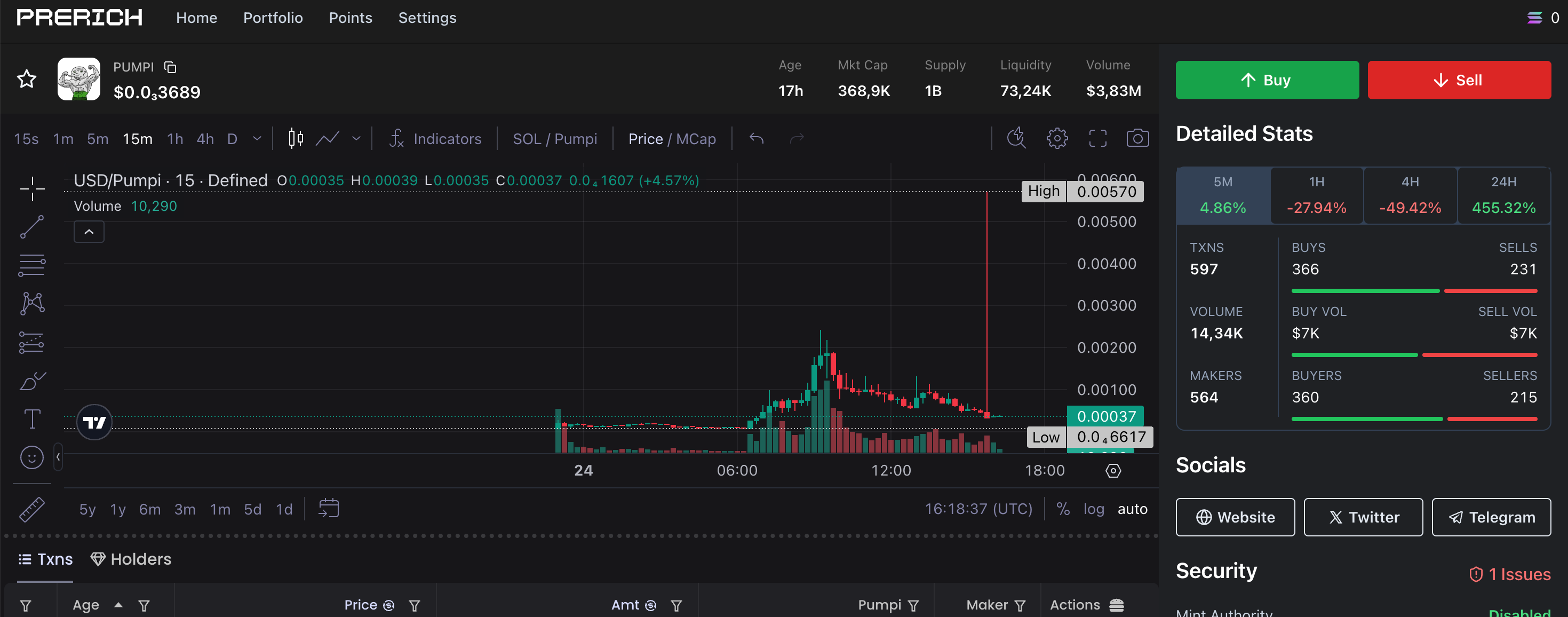Select the D daily interval
The height and width of the screenshot is (617, 1568).
tap(232, 139)
